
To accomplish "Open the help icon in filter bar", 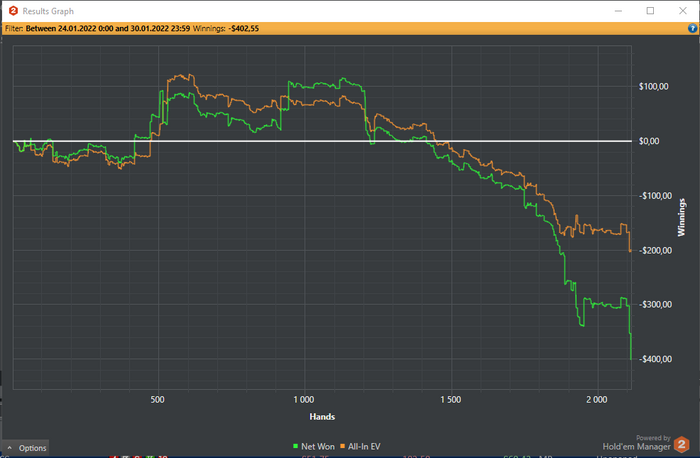I will click(692, 29).
